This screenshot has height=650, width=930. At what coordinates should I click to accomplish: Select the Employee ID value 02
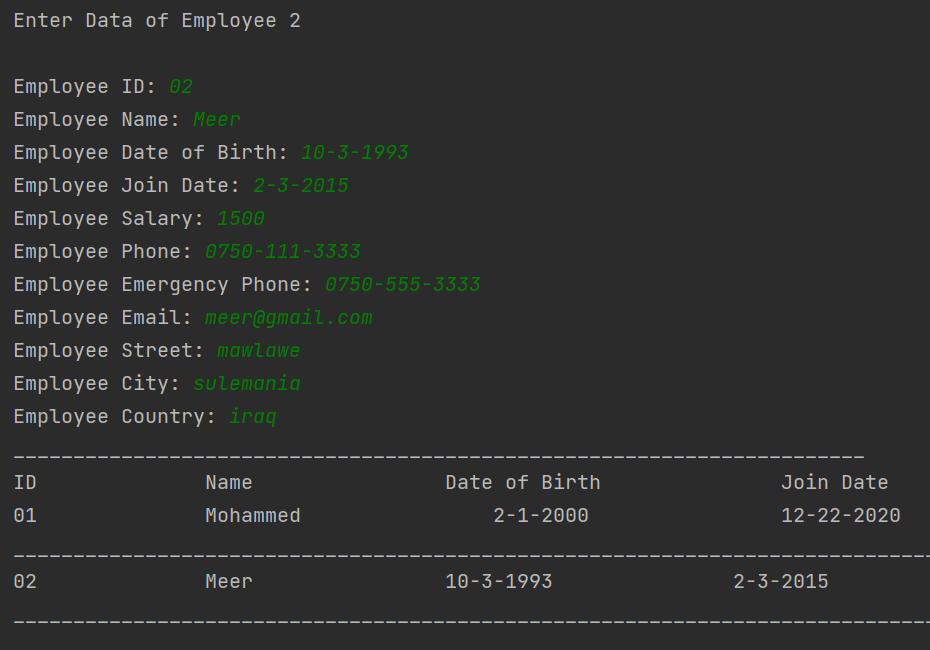(x=181, y=87)
